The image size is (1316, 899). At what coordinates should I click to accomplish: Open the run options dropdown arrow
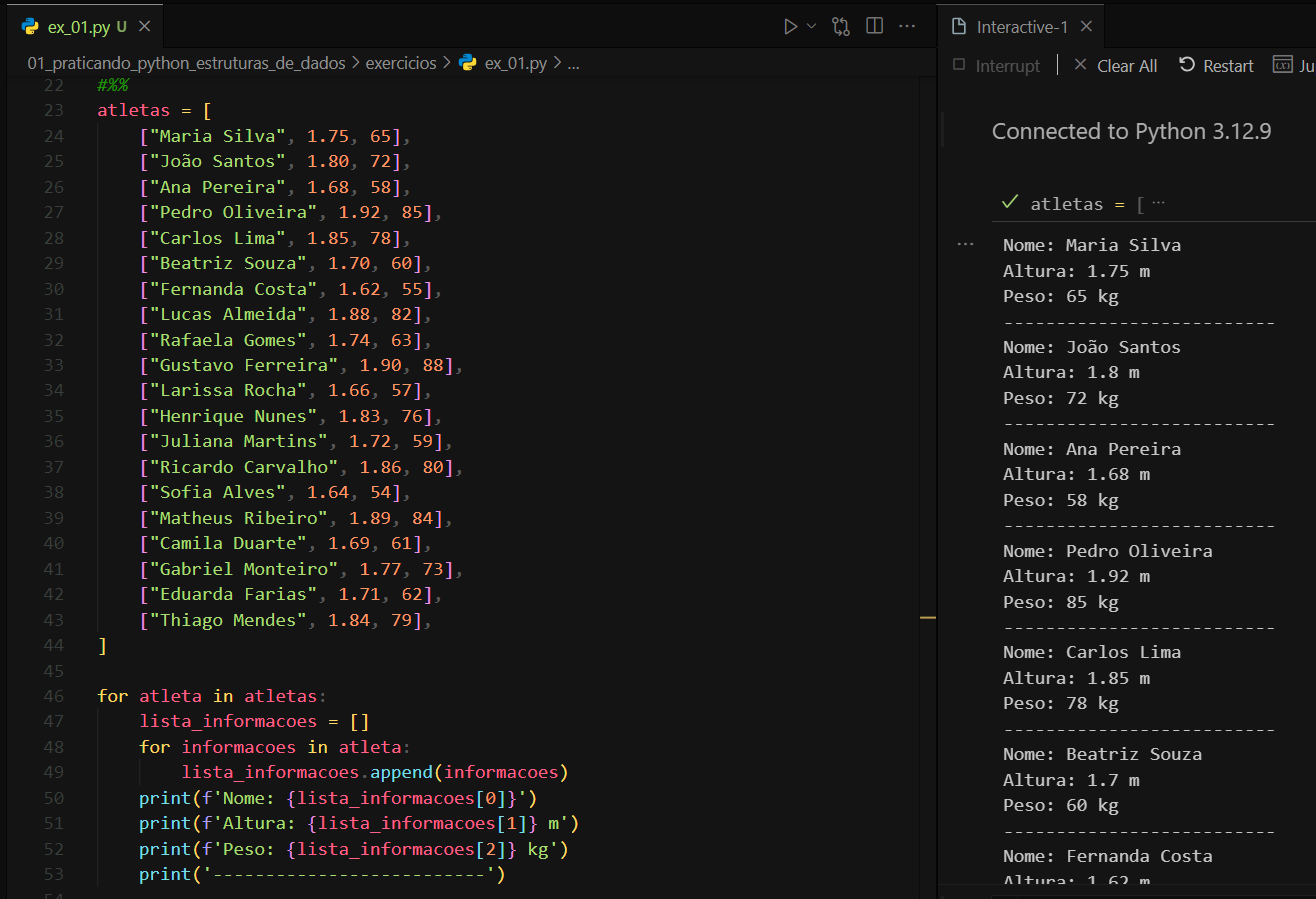point(811,27)
